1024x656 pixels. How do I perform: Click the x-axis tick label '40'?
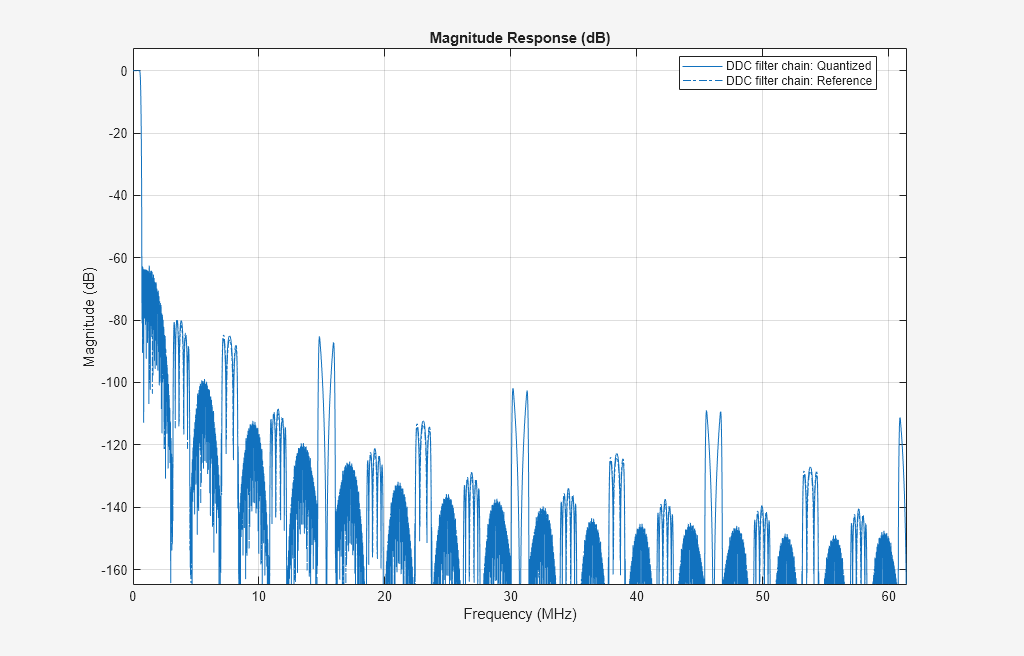pos(637,596)
